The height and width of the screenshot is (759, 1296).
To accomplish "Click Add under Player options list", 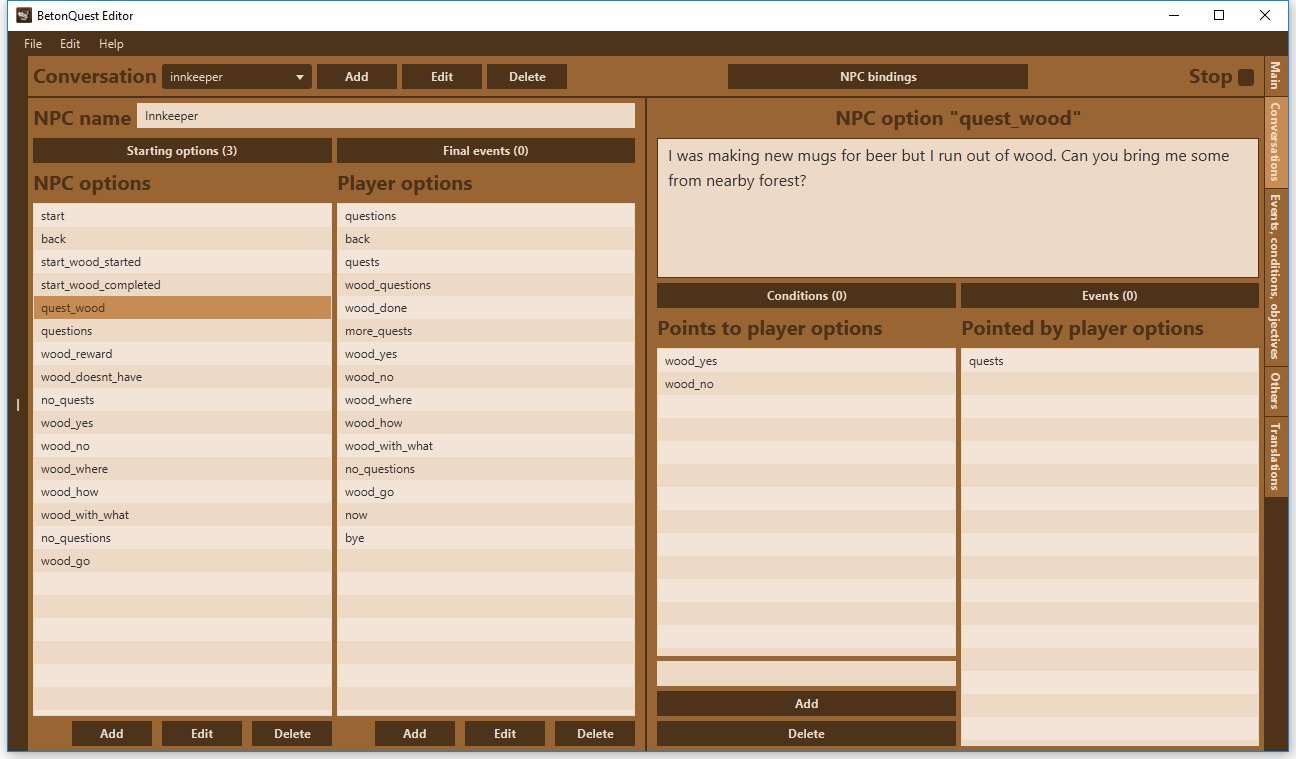I will click(x=415, y=734).
